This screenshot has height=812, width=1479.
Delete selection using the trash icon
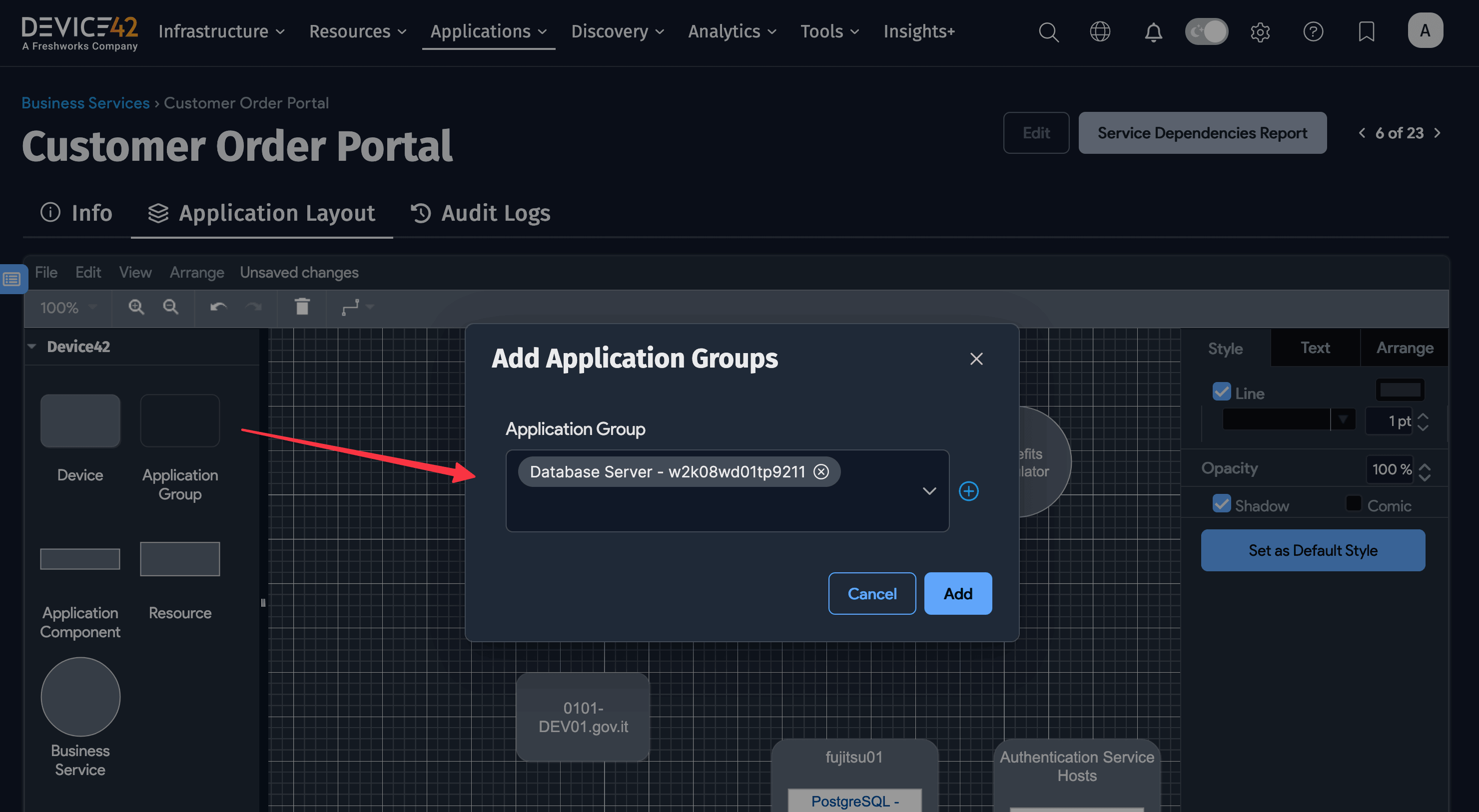point(302,308)
